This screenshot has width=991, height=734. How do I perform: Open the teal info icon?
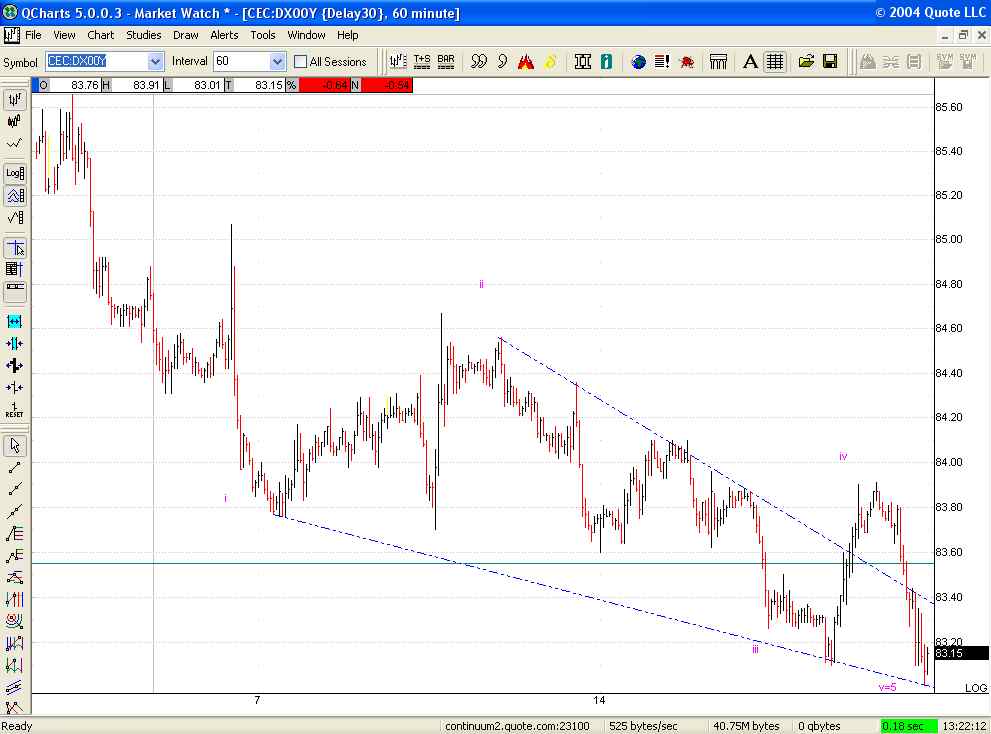point(606,61)
